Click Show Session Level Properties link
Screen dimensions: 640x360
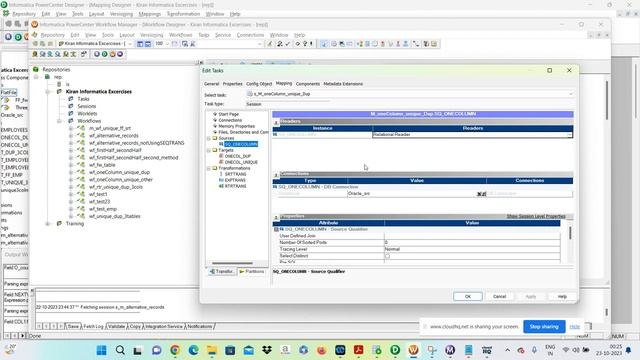tap(536, 216)
